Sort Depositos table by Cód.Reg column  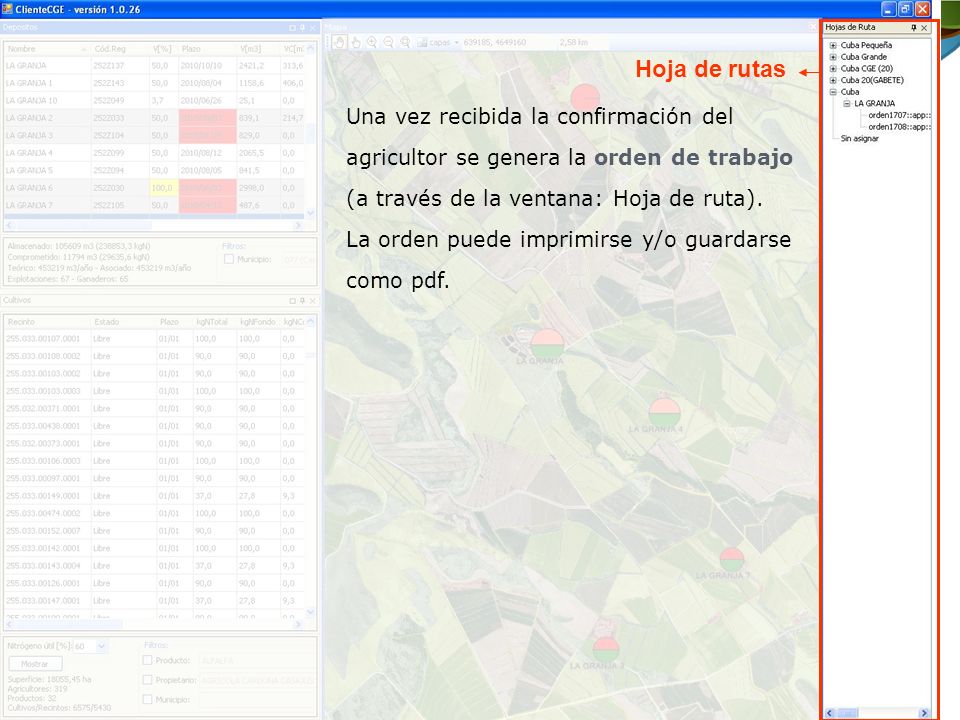pyautogui.click(x=120, y=48)
